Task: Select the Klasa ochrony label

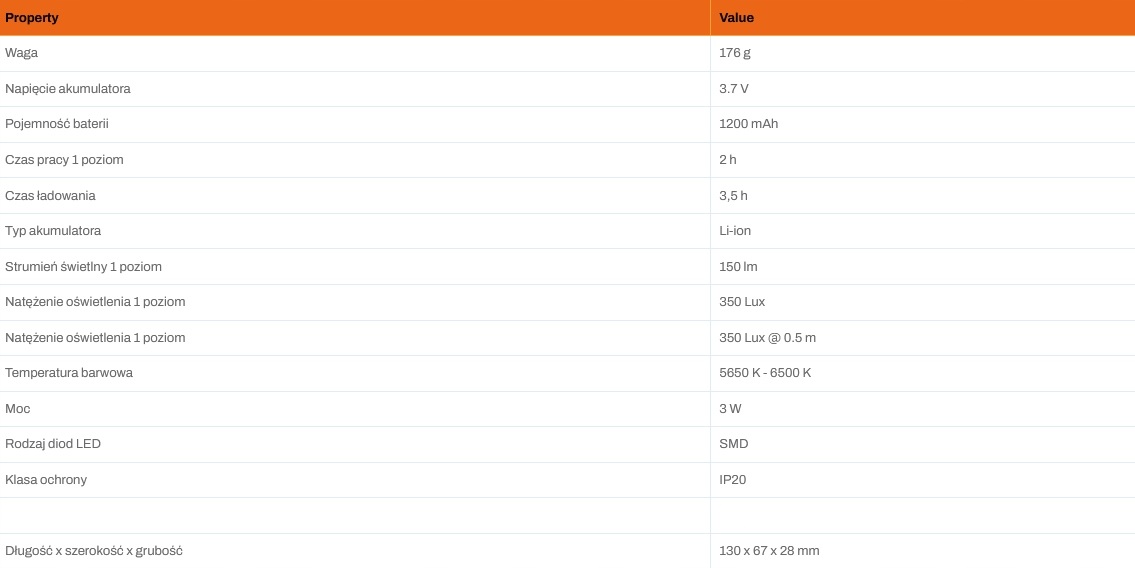Action: (x=46, y=480)
